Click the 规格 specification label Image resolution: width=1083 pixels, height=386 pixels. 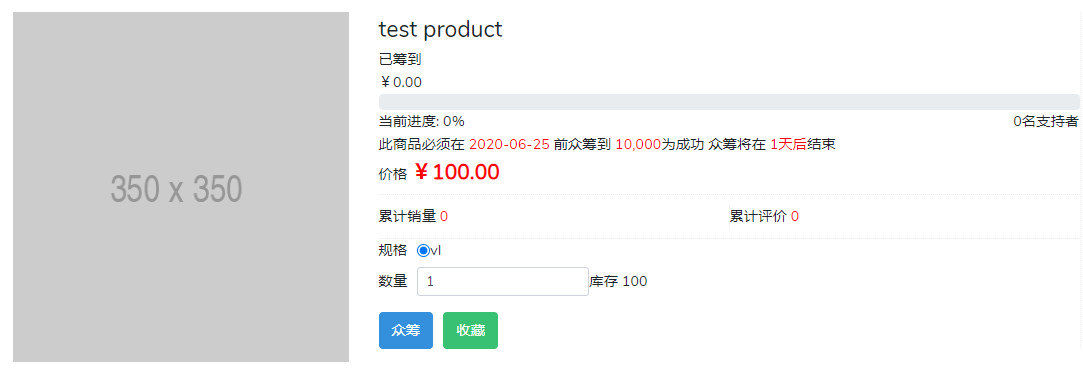[x=393, y=251]
